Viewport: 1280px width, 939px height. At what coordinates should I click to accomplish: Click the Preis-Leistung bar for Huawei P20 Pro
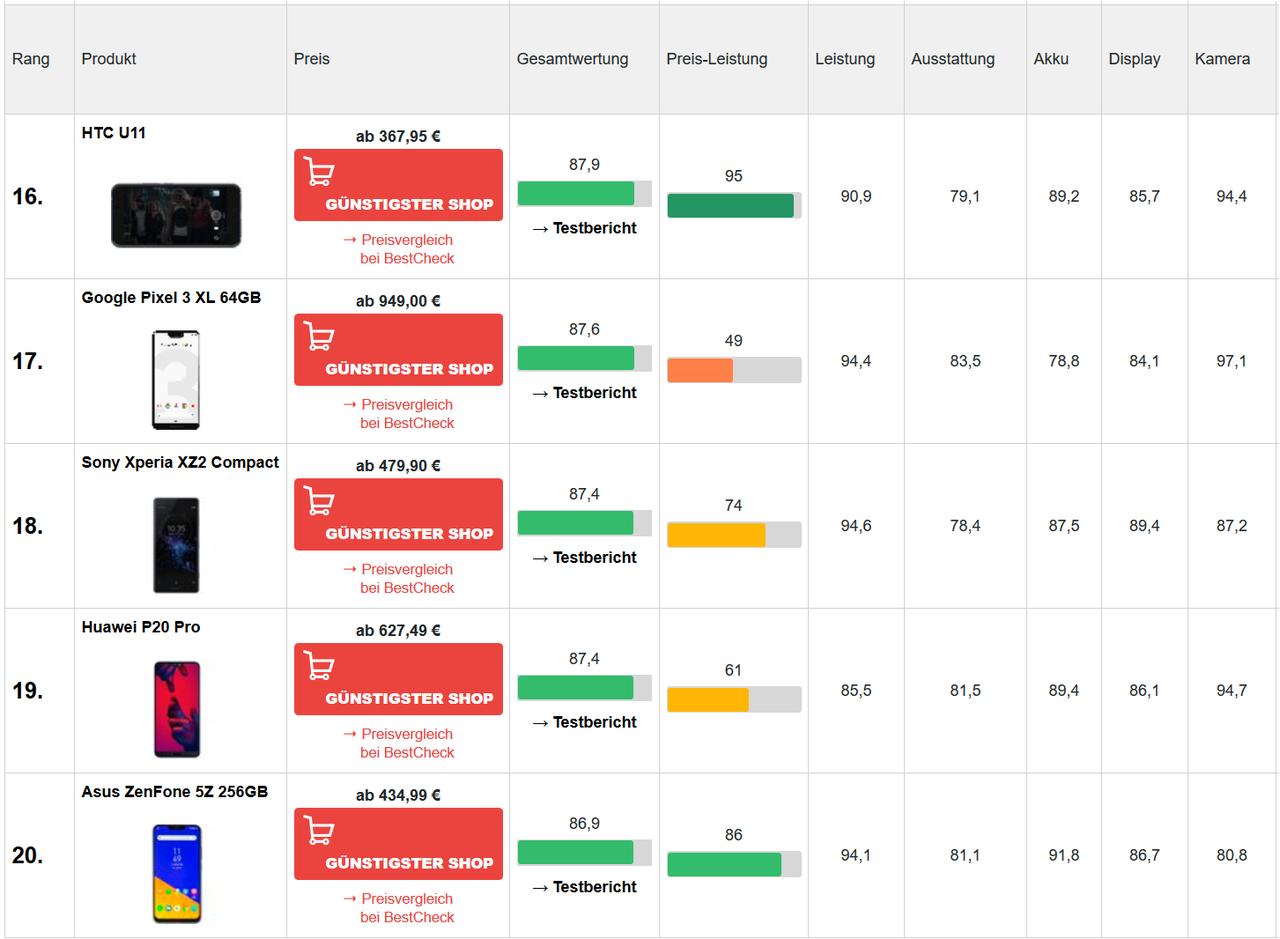[x=734, y=699]
